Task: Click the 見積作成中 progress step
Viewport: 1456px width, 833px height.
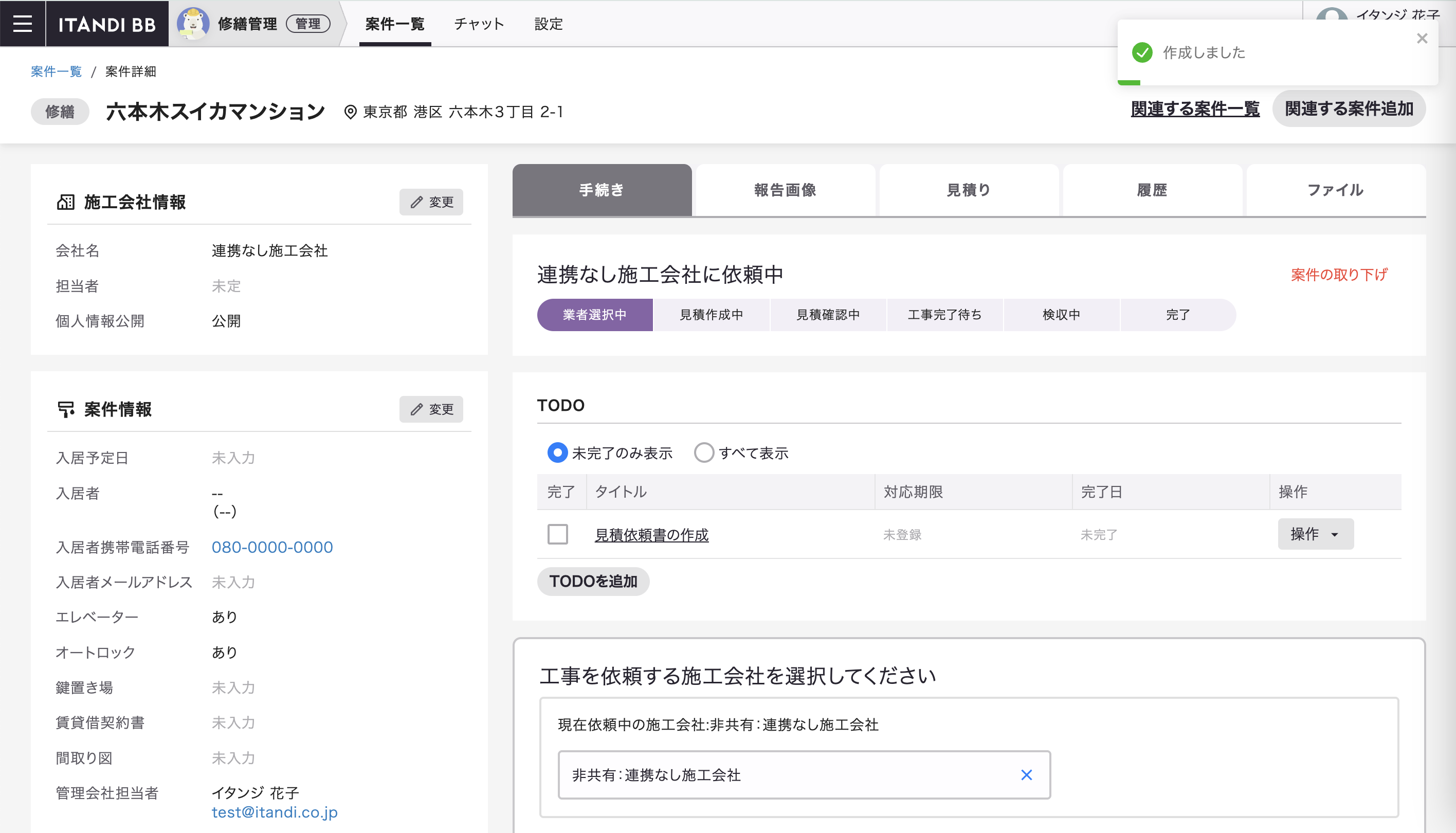Action: tap(711, 315)
